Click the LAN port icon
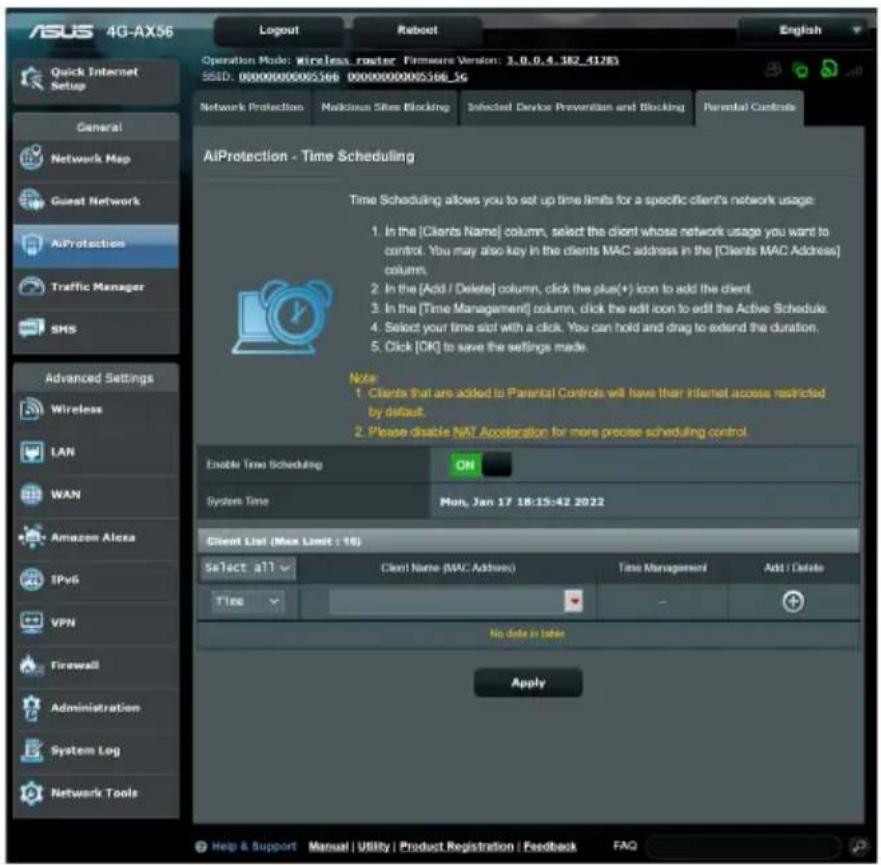Image resolution: width=881 pixels, height=865 pixels. (31, 452)
